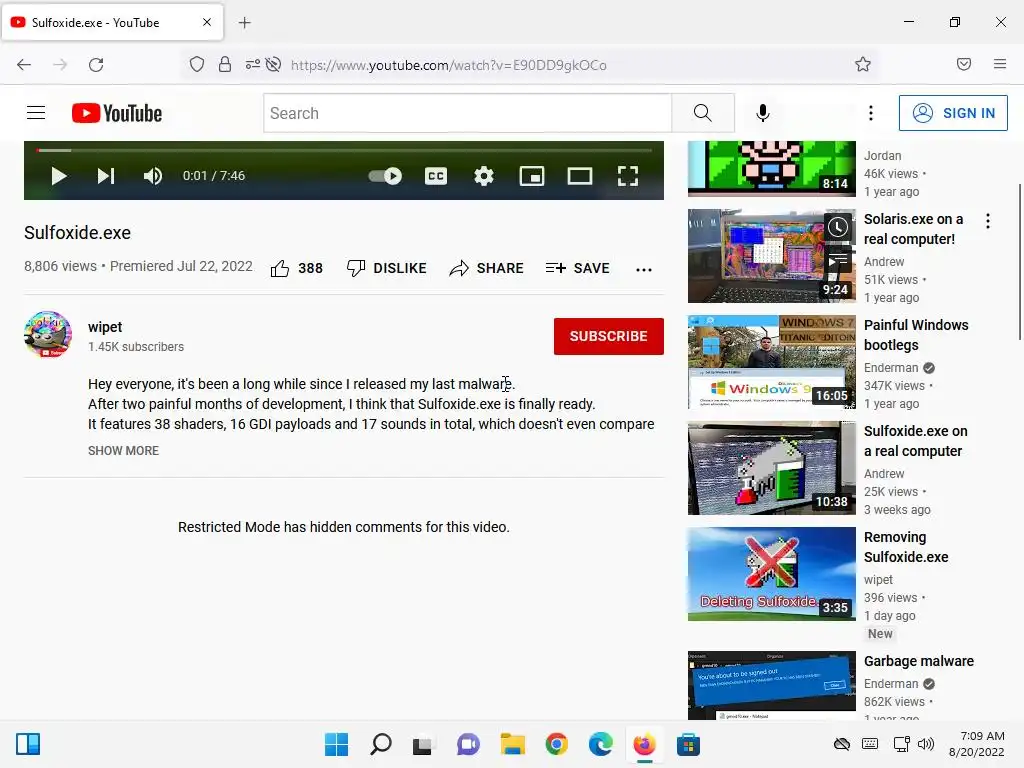Viewport: 1024px width, 768px height.
Task: Open Painful Windows bootlegs title
Action: (x=916, y=335)
